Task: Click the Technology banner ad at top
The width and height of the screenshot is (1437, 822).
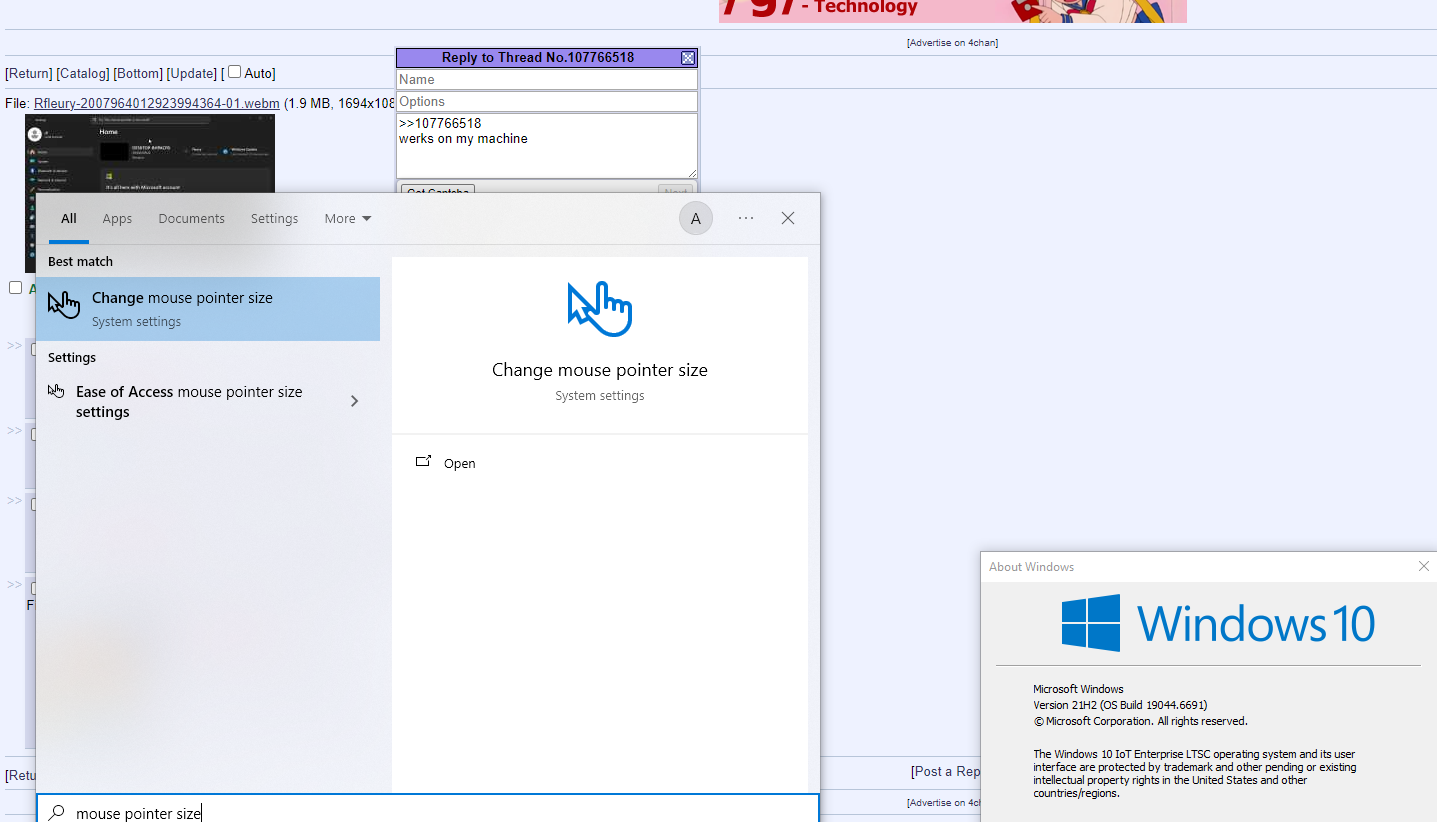Action: click(x=953, y=11)
